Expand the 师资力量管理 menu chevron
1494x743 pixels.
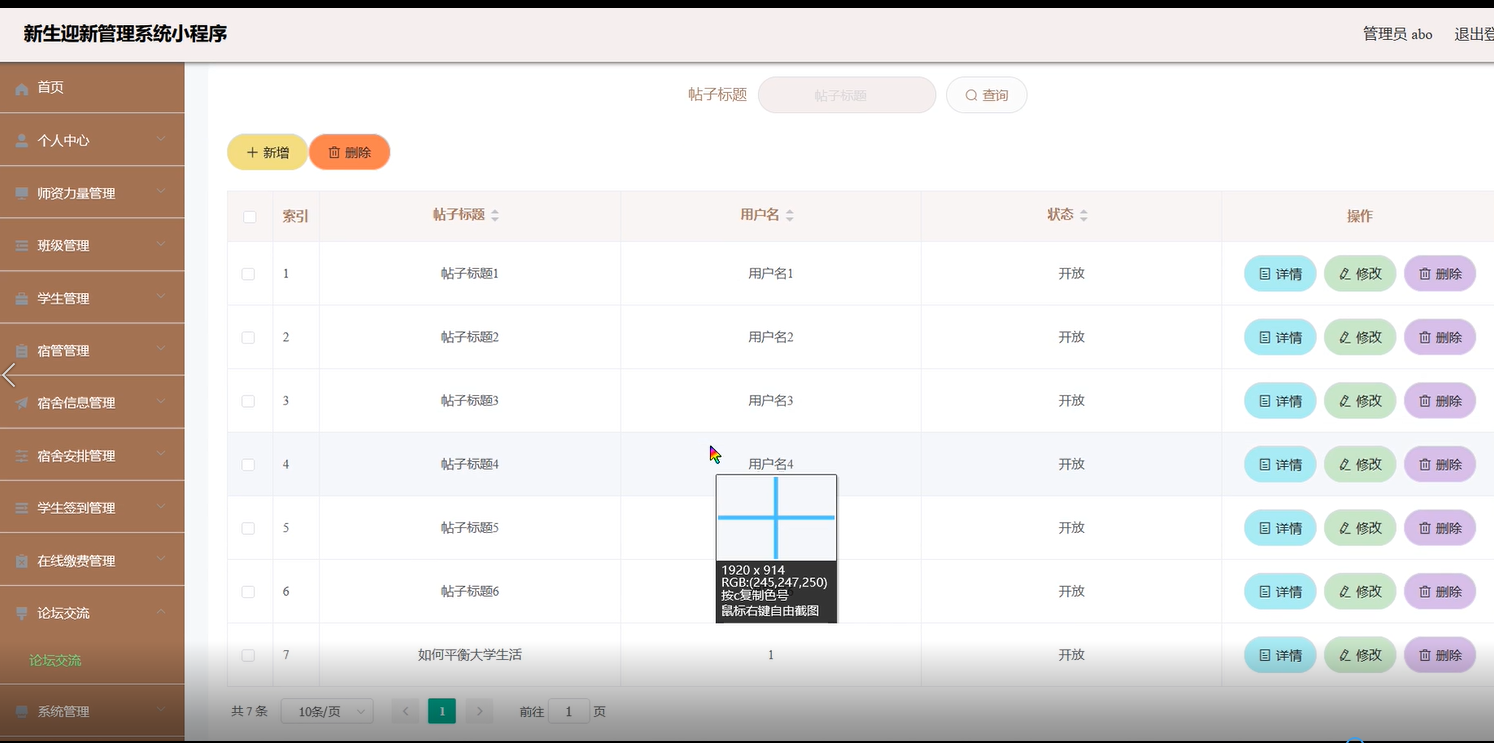point(162,192)
